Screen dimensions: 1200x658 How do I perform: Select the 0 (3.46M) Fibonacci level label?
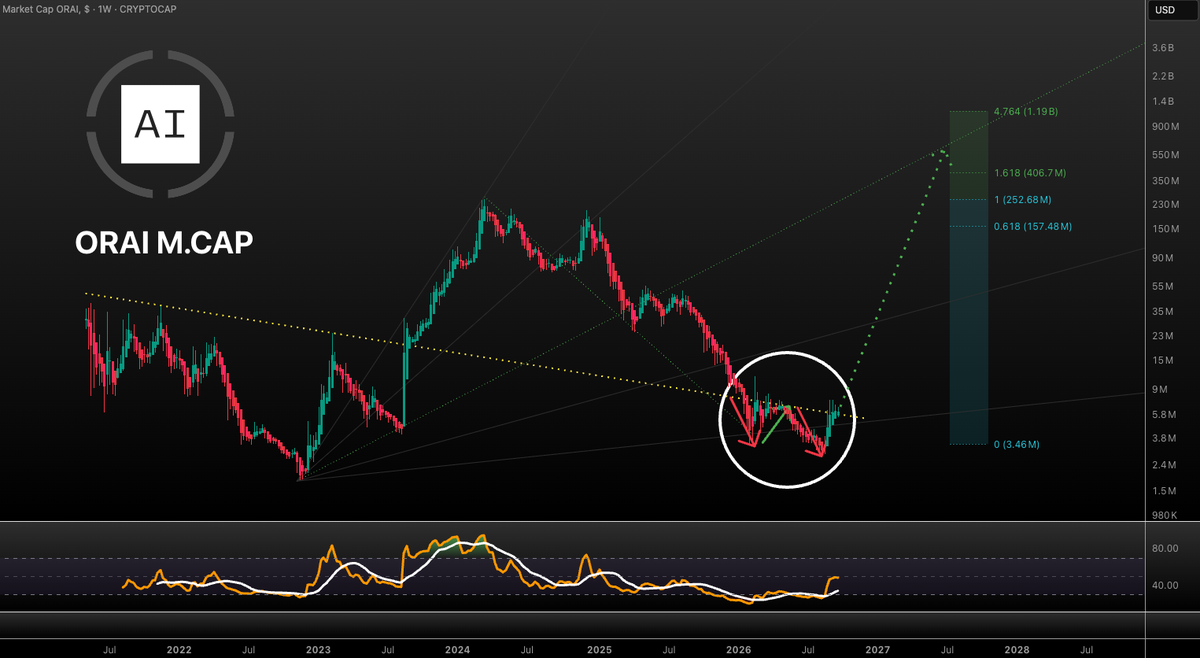[1017, 444]
